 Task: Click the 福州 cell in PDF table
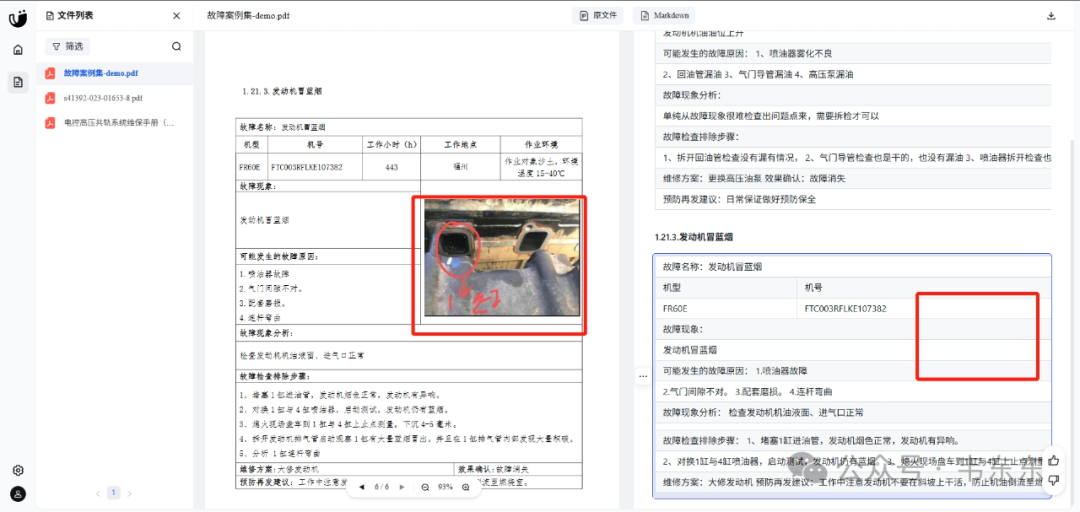pos(461,166)
